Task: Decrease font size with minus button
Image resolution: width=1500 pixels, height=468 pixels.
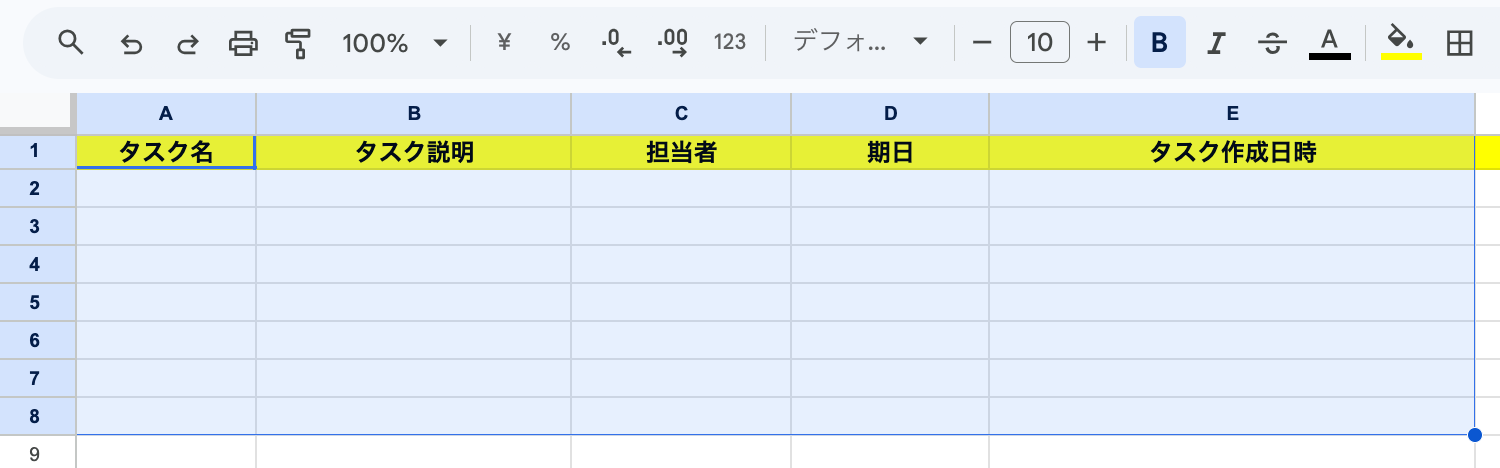Action: pos(982,42)
